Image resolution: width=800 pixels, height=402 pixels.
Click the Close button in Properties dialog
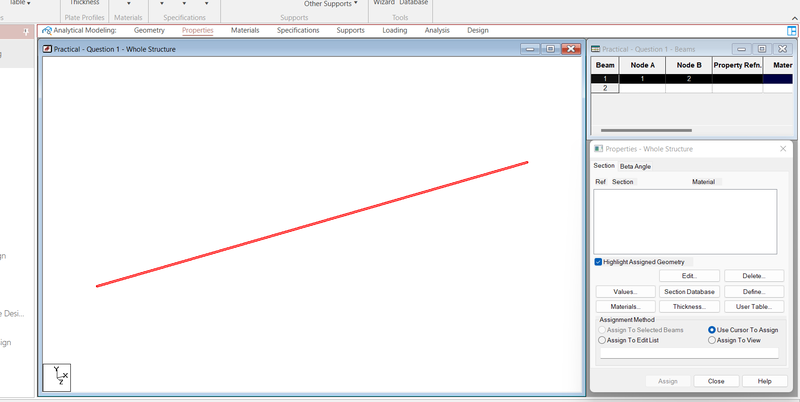(716, 381)
